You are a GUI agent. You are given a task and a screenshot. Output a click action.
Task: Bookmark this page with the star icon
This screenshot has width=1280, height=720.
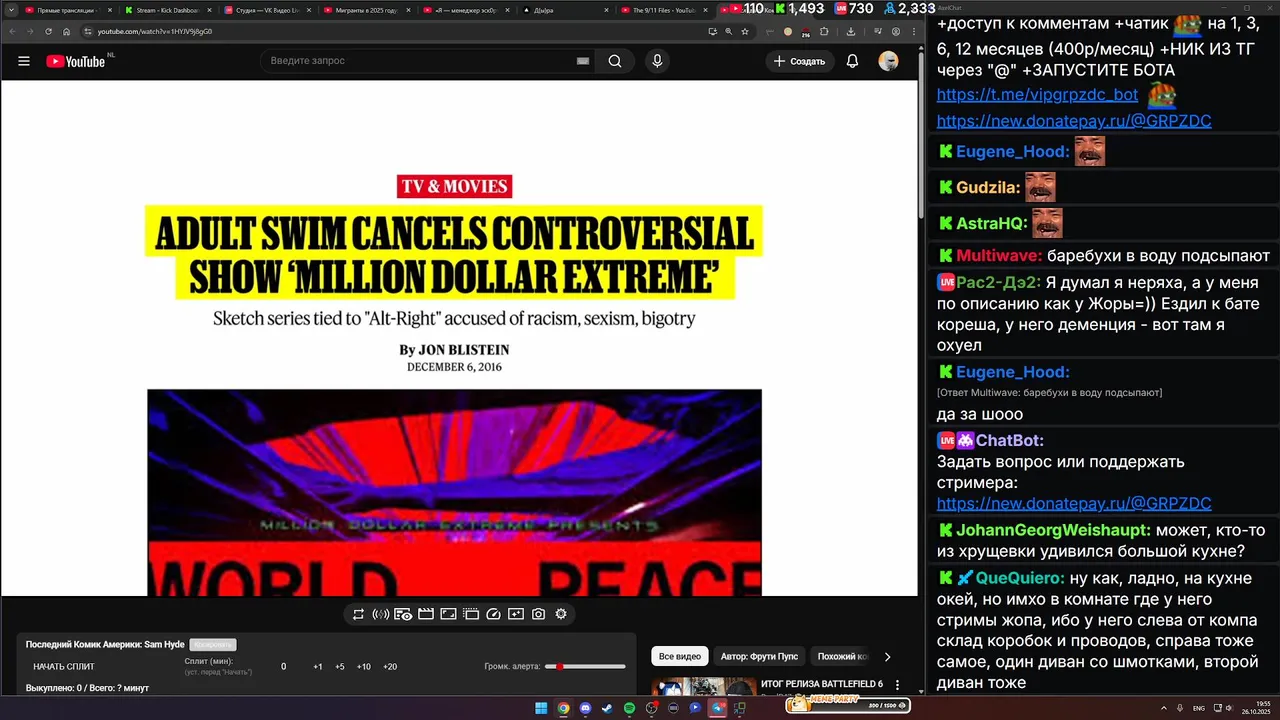[744, 31]
